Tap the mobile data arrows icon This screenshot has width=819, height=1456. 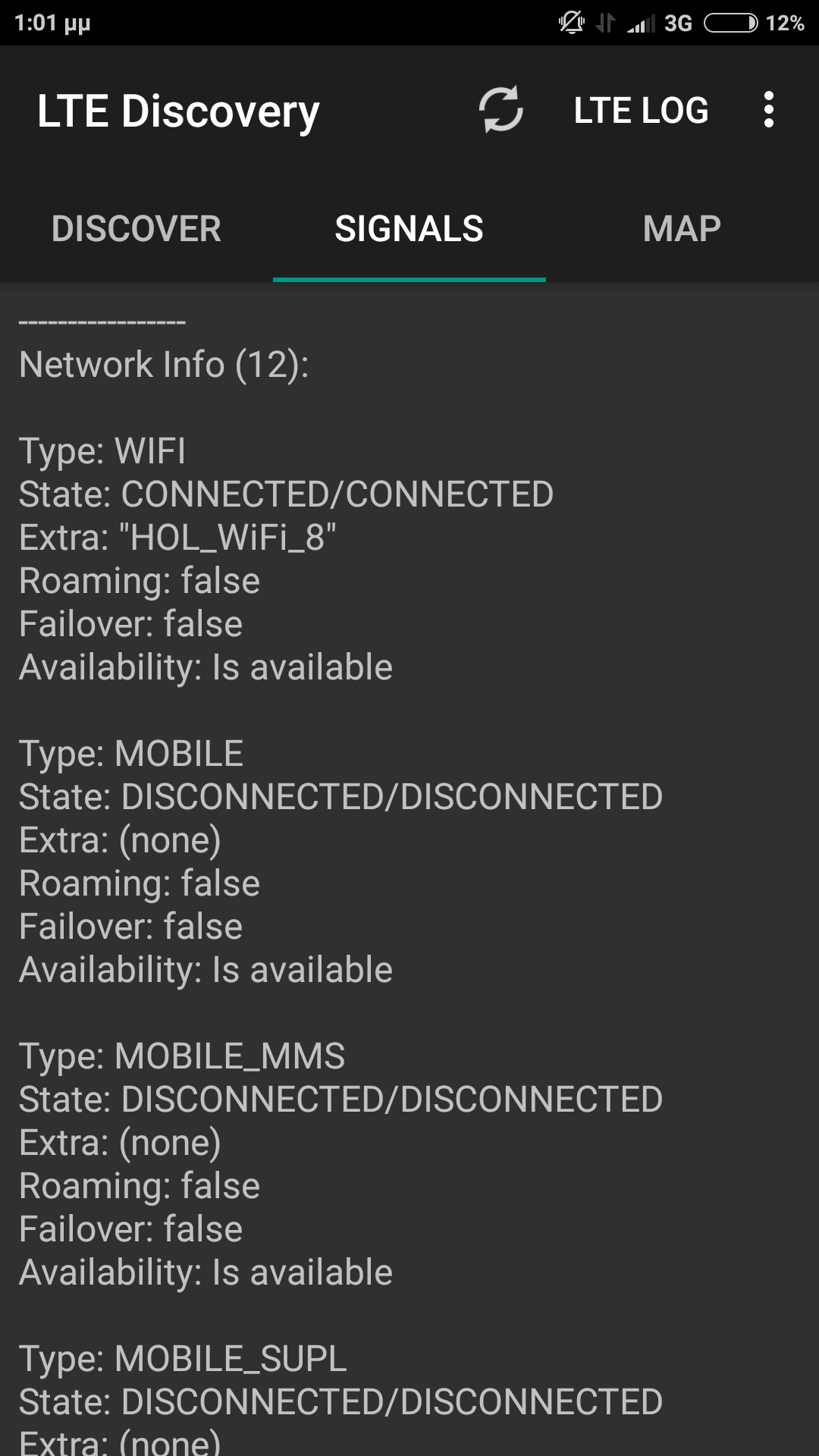coord(604,24)
